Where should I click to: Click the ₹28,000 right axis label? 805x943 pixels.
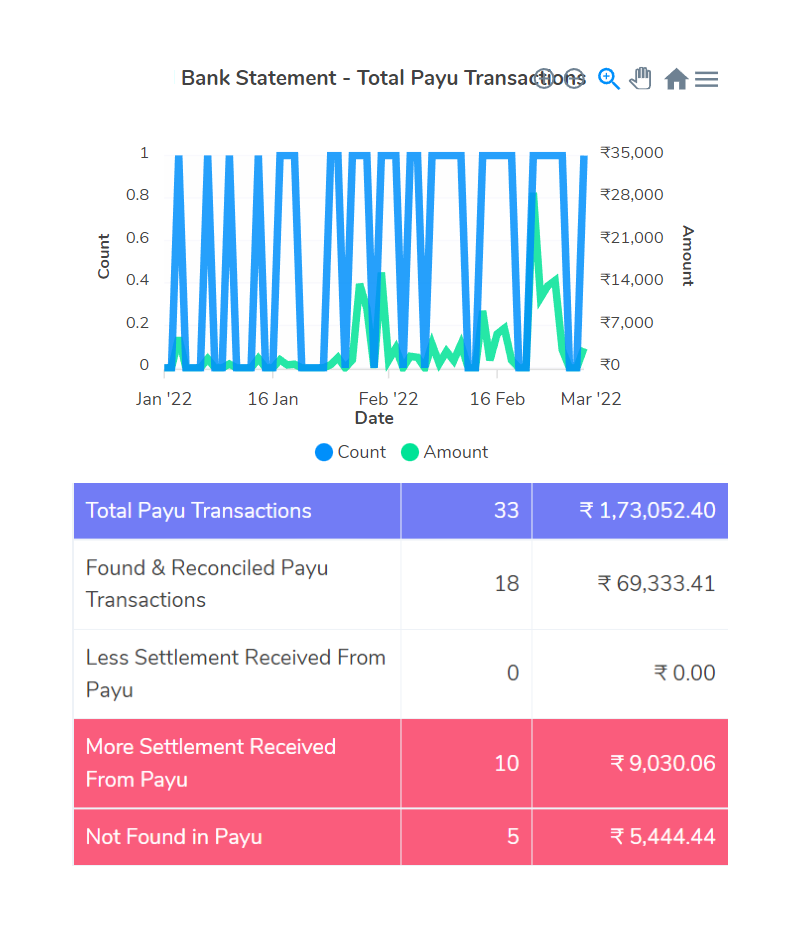(632, 195)
